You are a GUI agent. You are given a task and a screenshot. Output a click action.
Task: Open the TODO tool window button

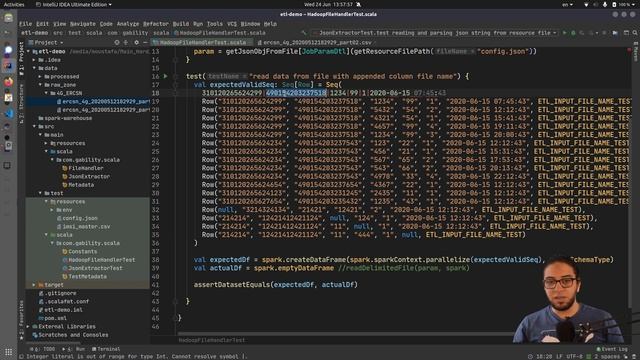point(42,349)
